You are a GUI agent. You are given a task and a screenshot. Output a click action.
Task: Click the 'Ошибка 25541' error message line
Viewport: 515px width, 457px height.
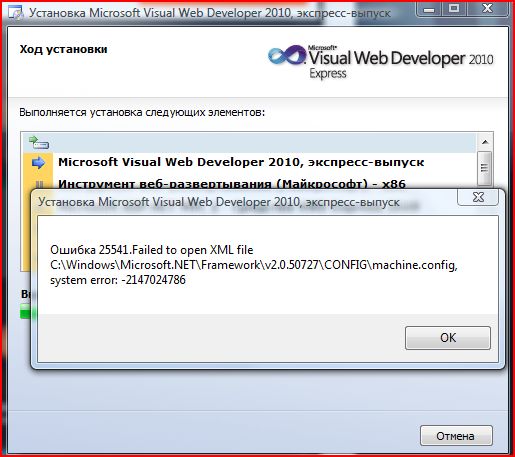tap(152, 250)
